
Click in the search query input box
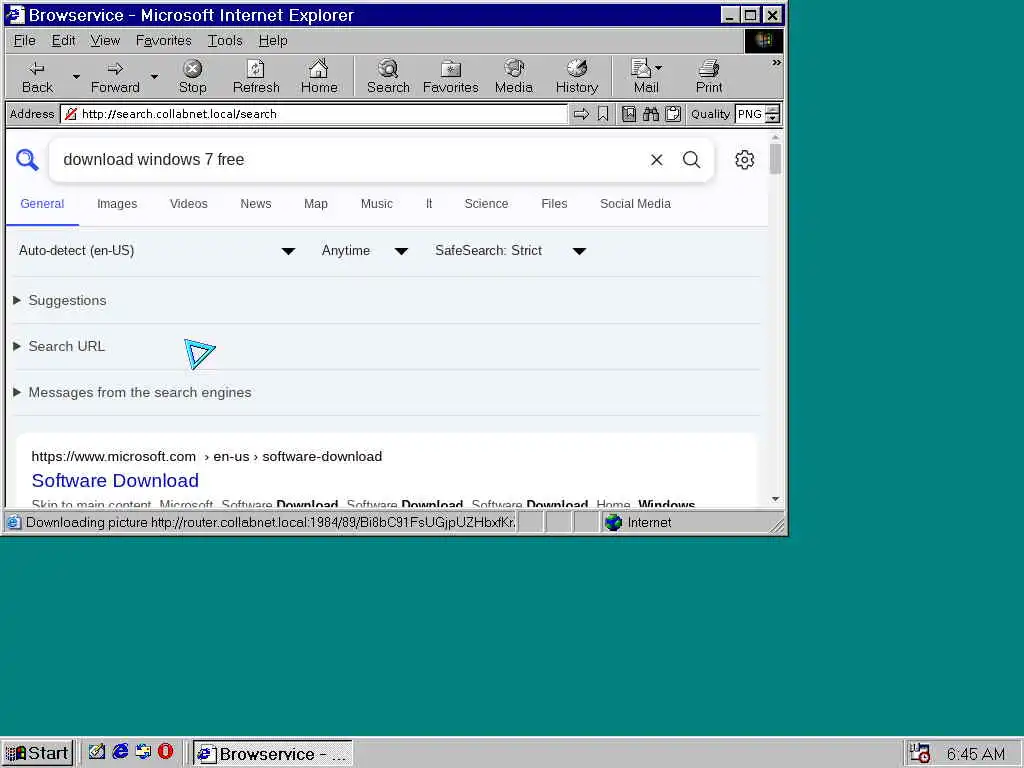click(x=349, y=160)
